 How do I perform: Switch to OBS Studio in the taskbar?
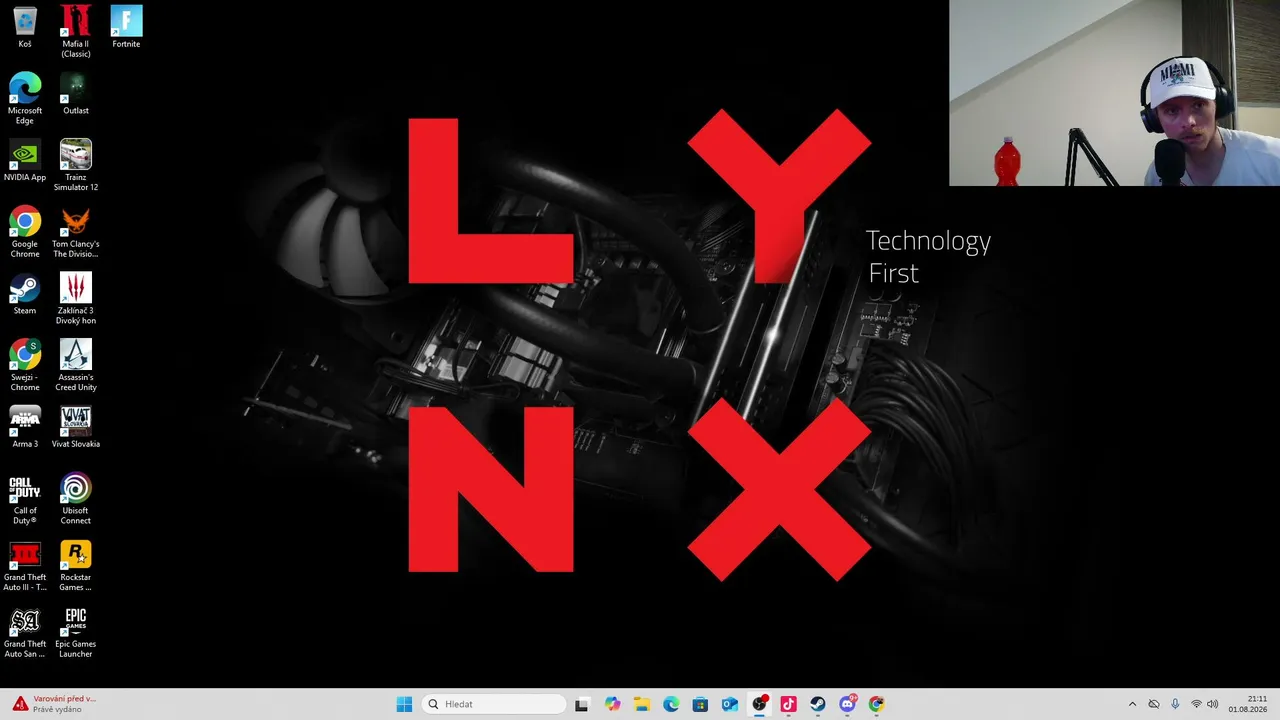[759, 704]
